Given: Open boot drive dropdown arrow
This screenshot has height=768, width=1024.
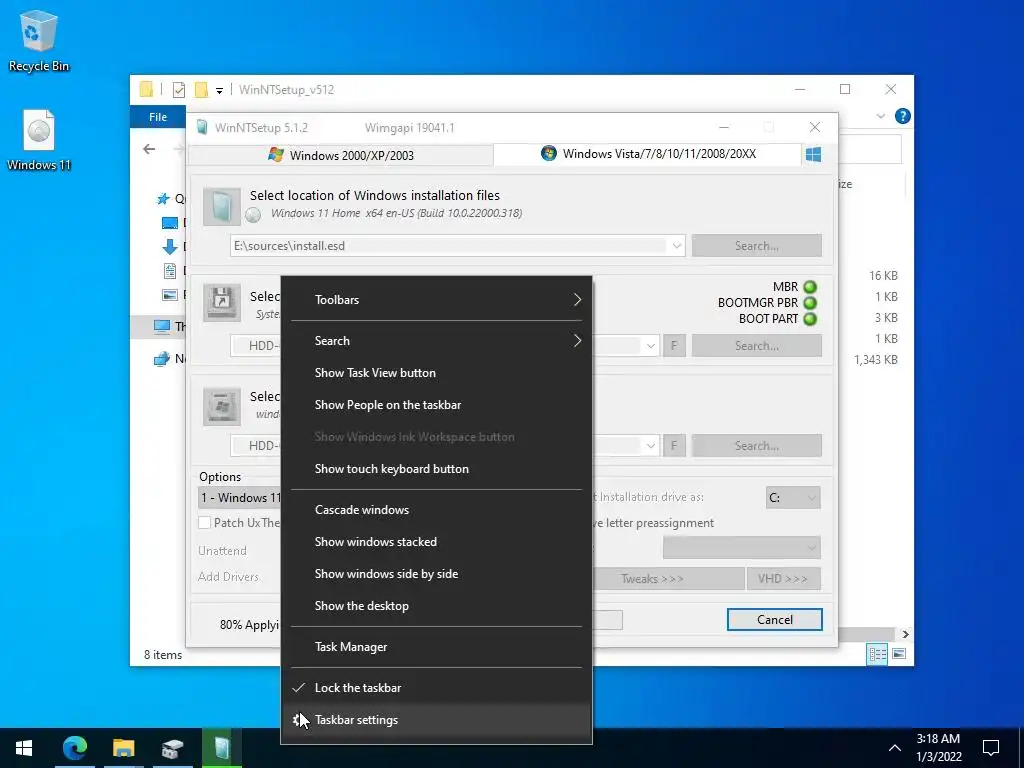Looking at the screenshot, I should click(650, 346).
